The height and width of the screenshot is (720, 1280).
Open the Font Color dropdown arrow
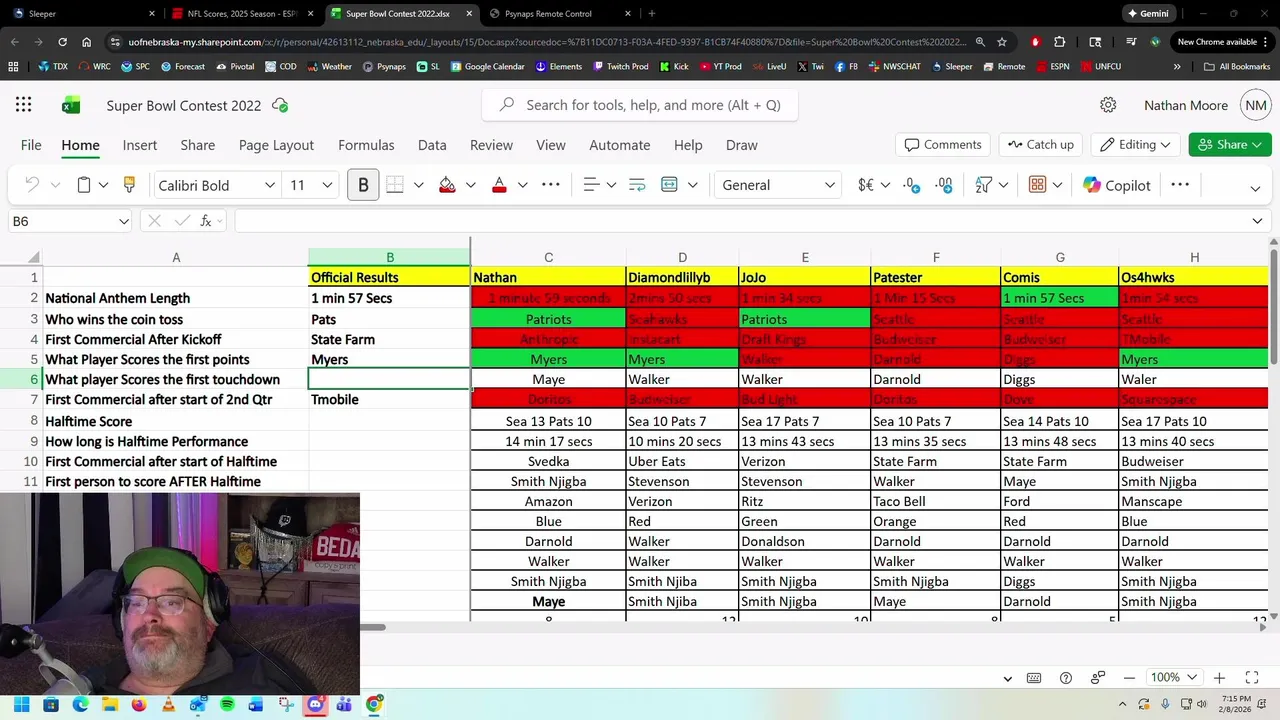pos(522,185)
